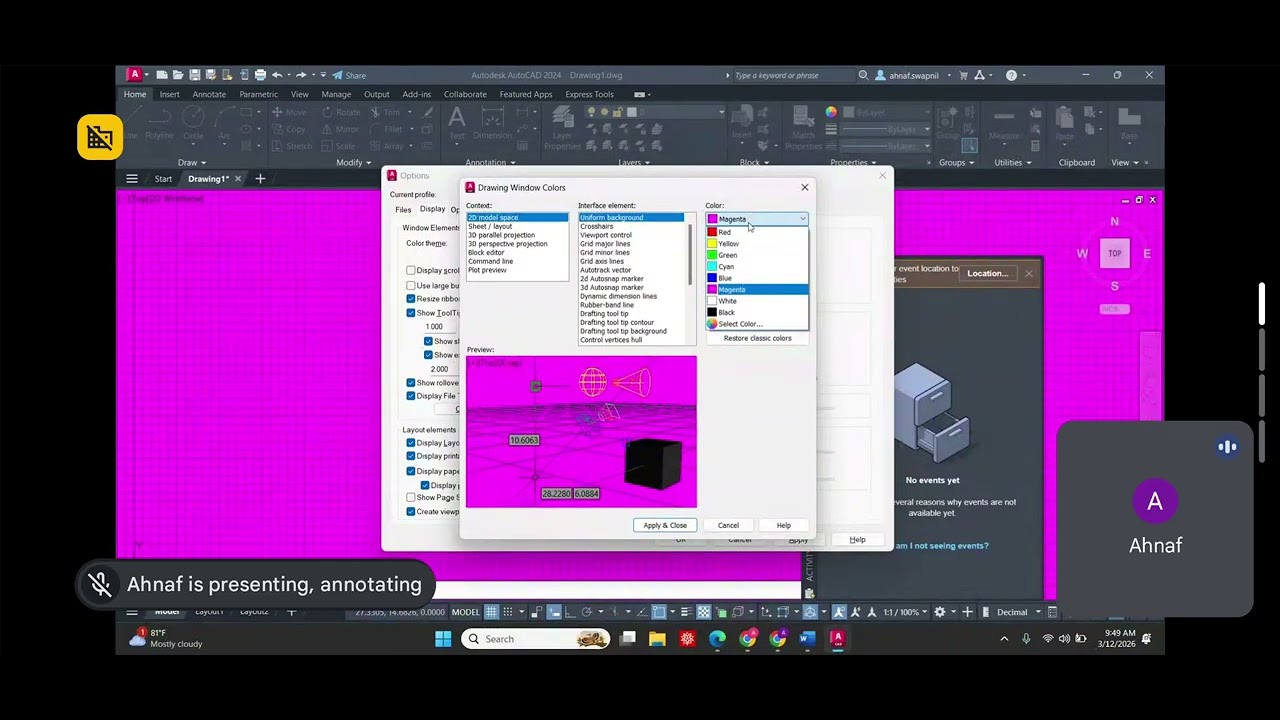Click the hamburger menu left of Start tab
The image size is (1280, 720).
click(x=132, y=179)
